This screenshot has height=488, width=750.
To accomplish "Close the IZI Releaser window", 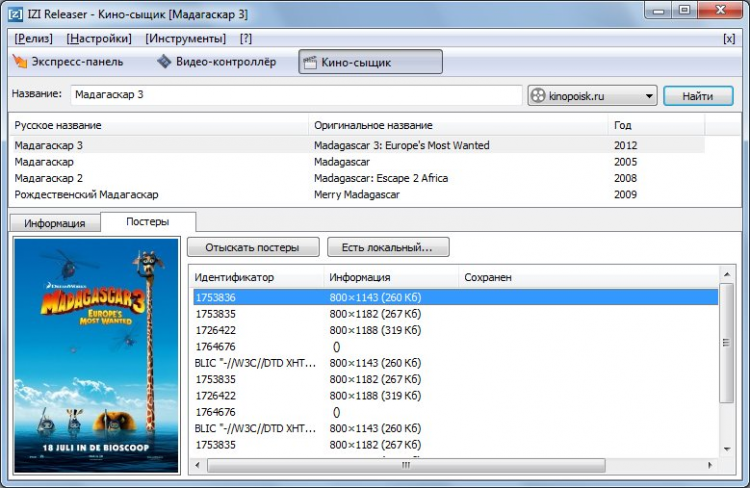I will point(720,11).
